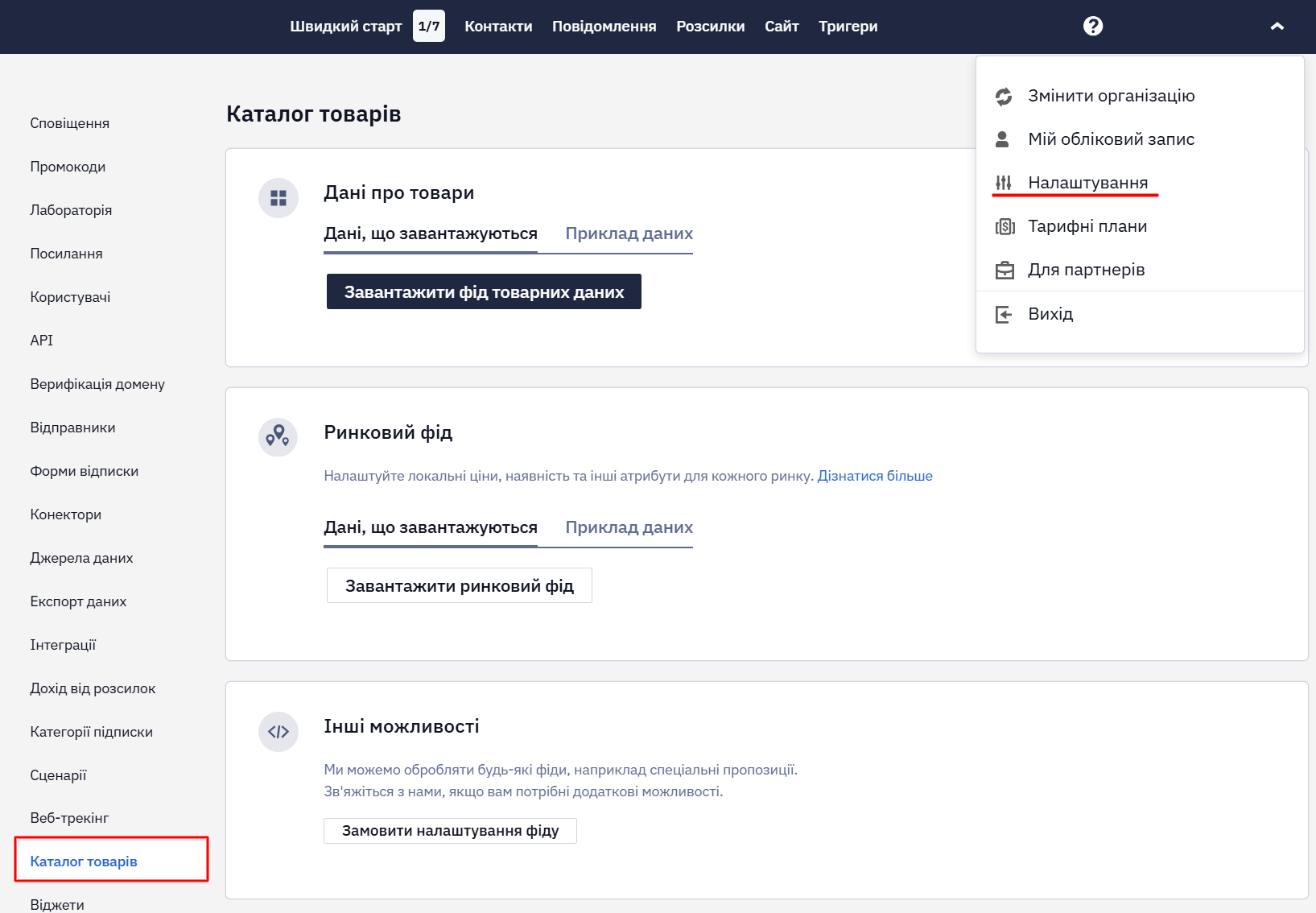
Task: Click the product data grid icon
Action: (278, 198)
